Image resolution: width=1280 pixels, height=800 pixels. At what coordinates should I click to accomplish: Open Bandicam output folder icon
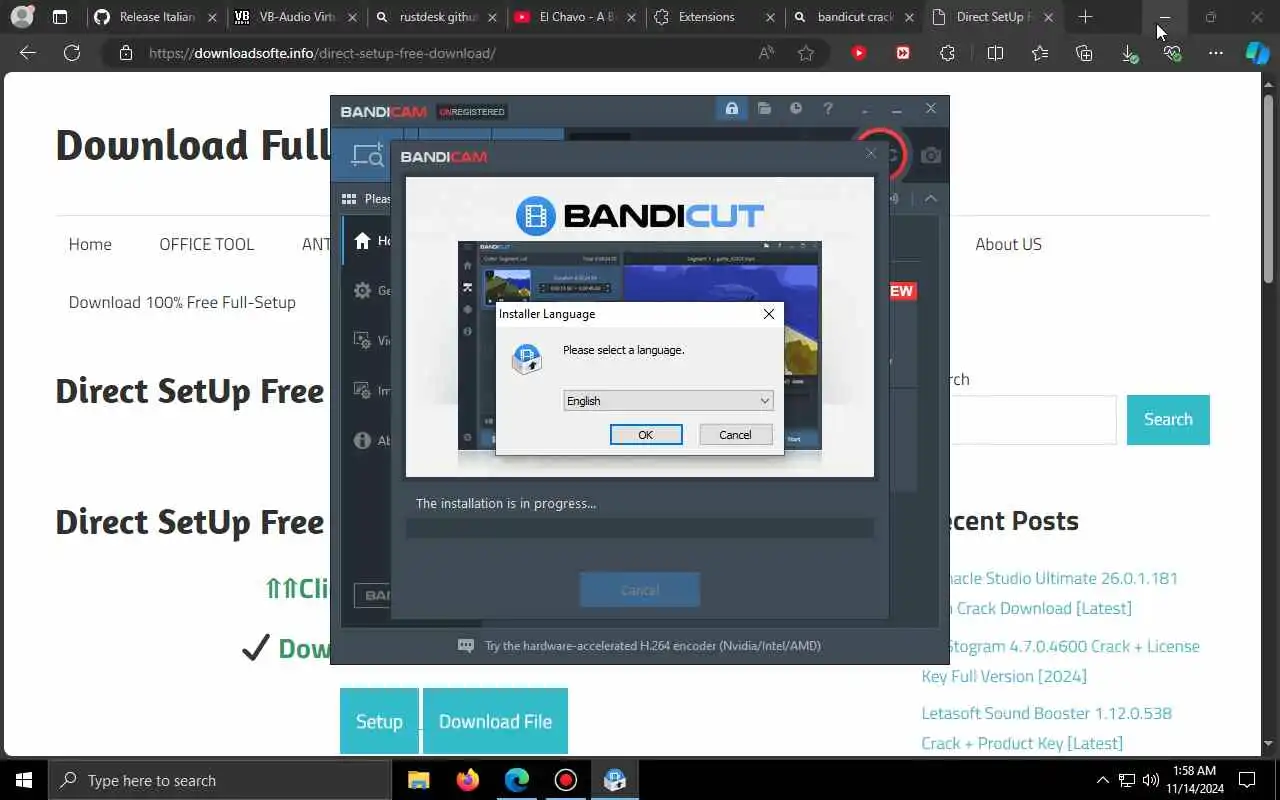pyautogui.click(x=764, y=109)
